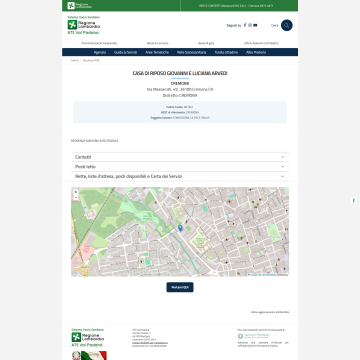Open the Bandi di concorso link
Image resolution: width=360 pixels, height=360 pixels.
(158, 43)
